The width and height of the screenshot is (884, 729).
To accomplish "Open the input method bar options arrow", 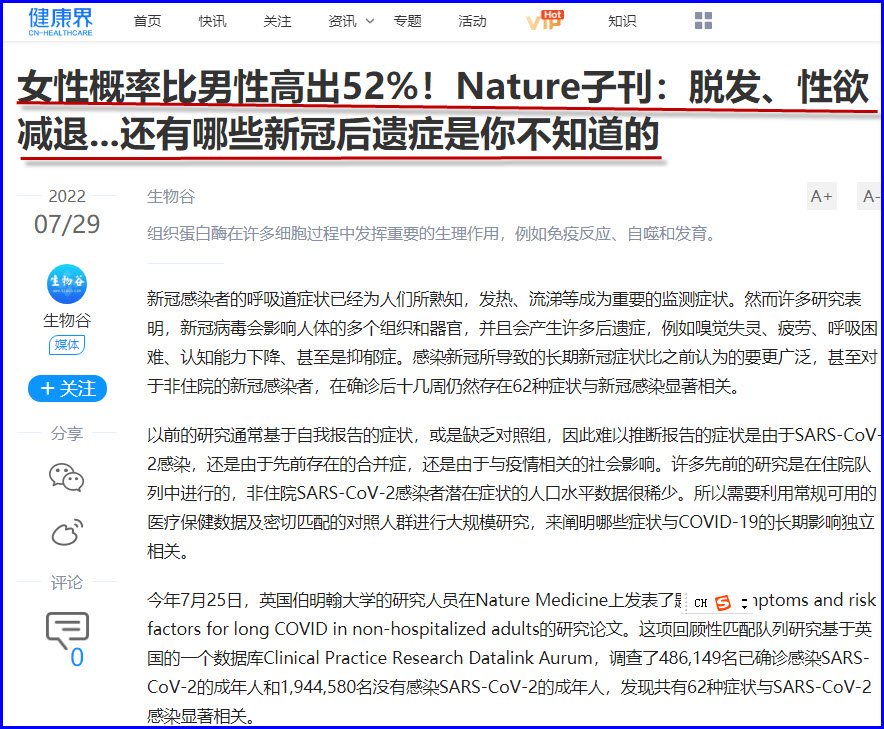I will pos(744,603).
